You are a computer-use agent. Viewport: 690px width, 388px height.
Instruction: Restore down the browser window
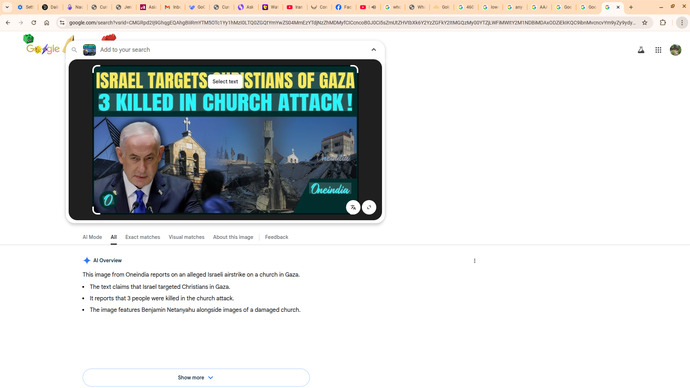click(672, 7)
